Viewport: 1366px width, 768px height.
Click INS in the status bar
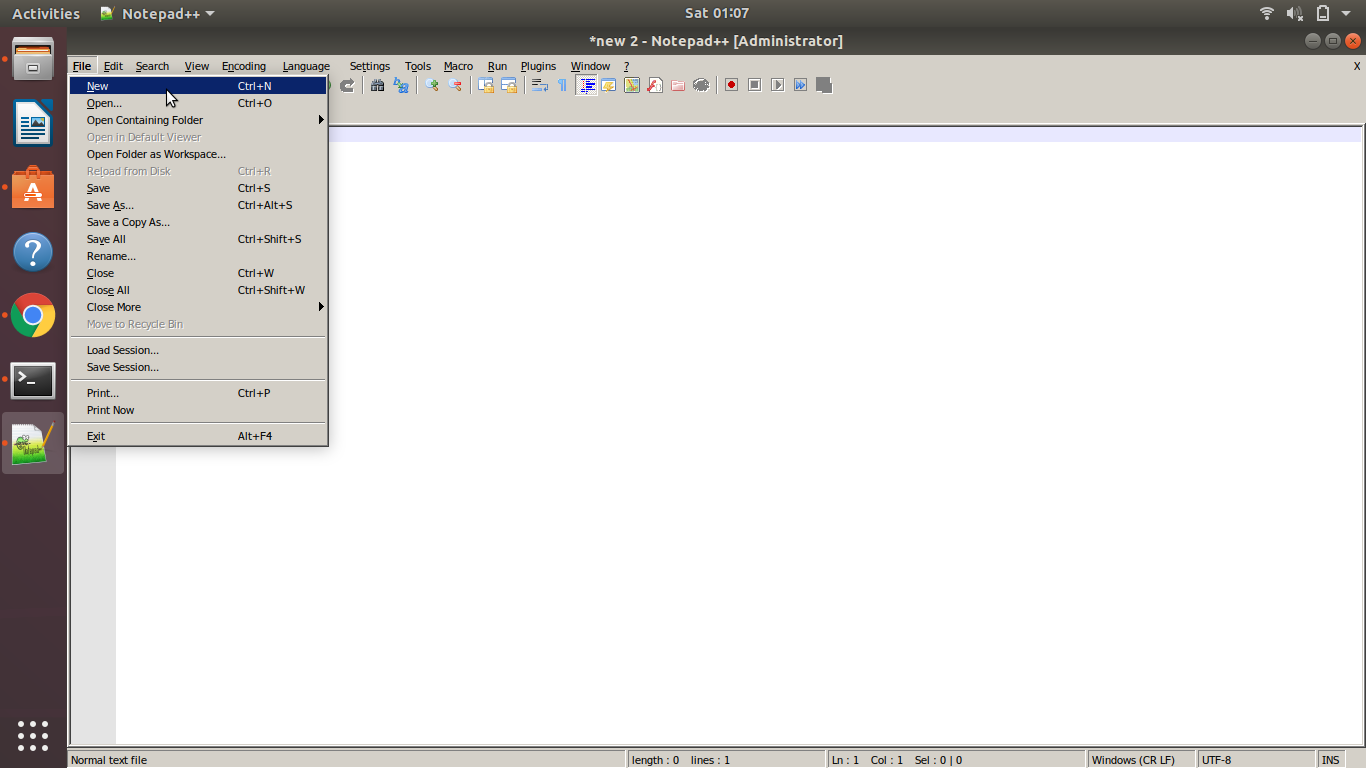(1330, 759)
